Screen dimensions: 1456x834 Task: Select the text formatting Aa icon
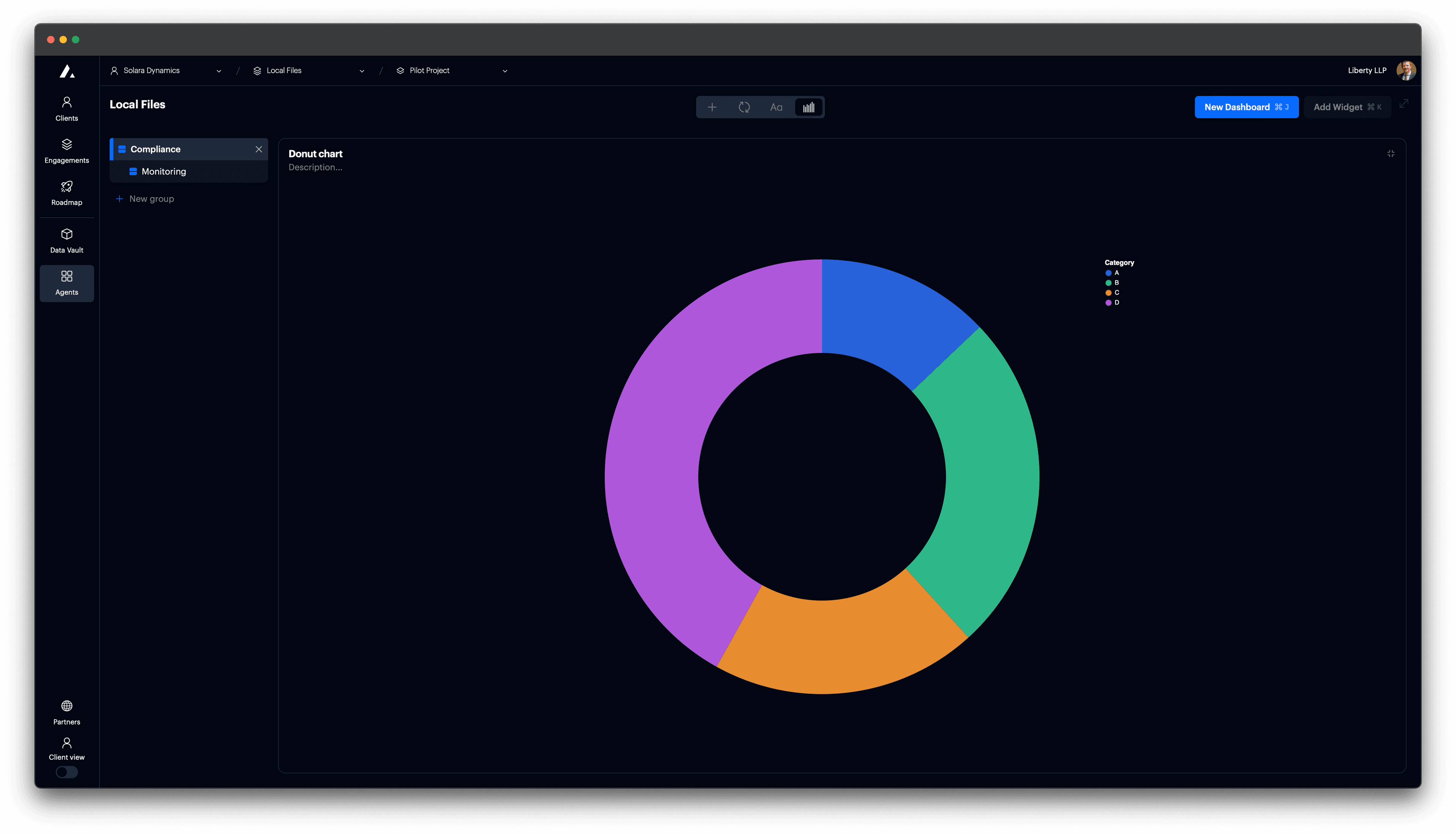[776, 107]
